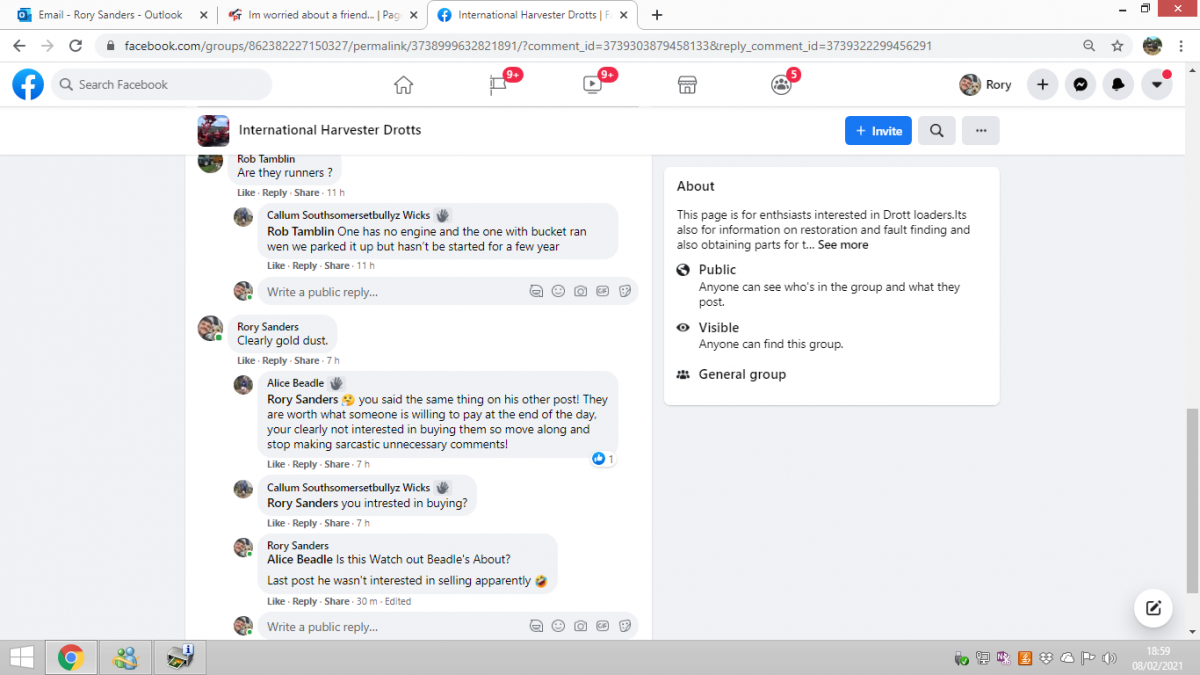Attach a photo in reply box under Callum's comment
The image size is (1200, 675).
click(x=580, y=292)
